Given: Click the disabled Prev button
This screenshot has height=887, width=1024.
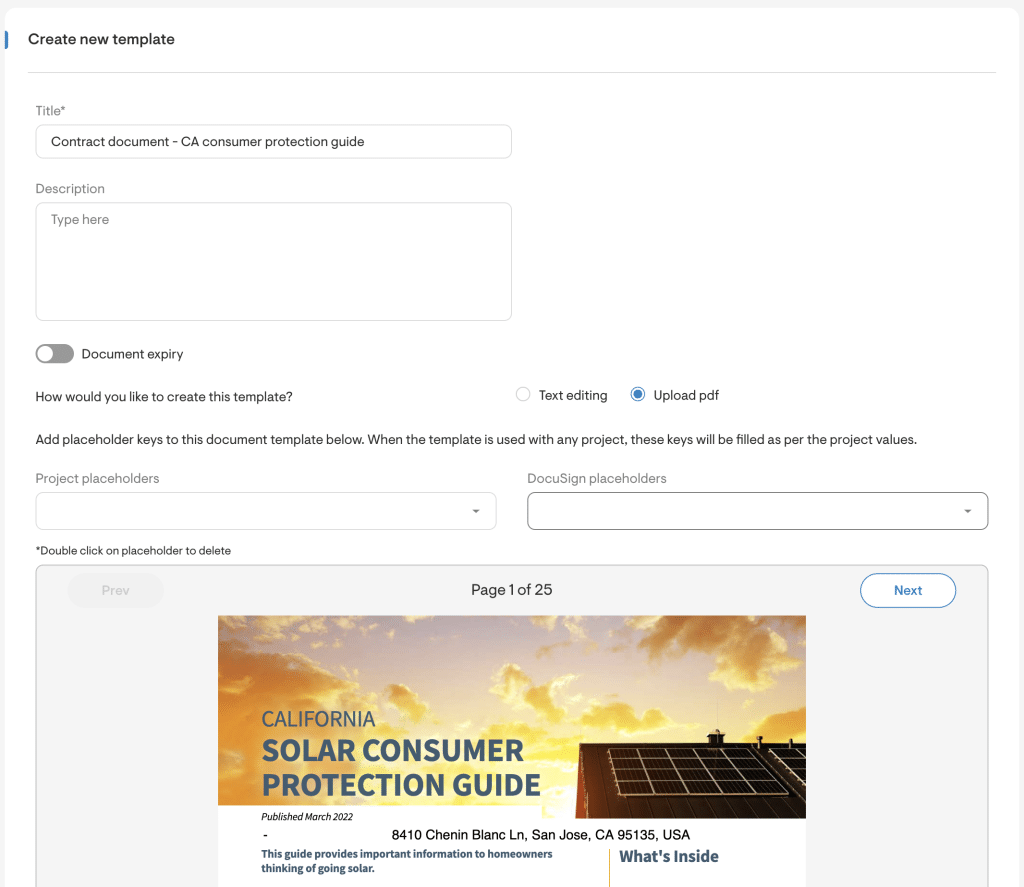Looking at the screenshot, I should 114,590.
